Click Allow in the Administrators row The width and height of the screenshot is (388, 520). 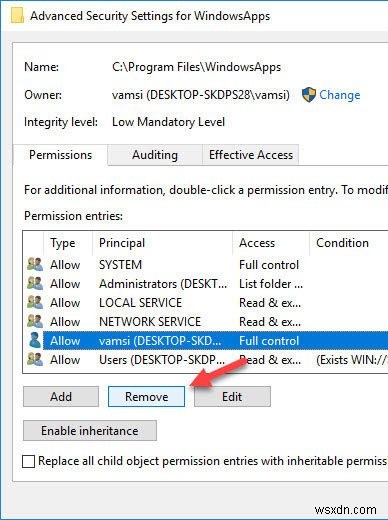[65, 284]
